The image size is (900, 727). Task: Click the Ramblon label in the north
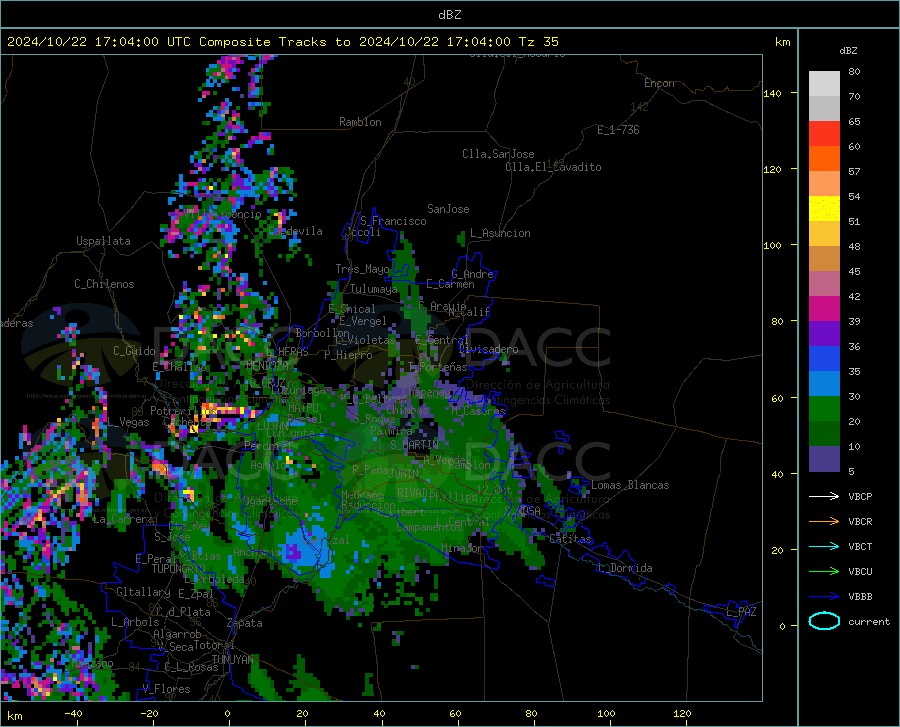(360, 122)
